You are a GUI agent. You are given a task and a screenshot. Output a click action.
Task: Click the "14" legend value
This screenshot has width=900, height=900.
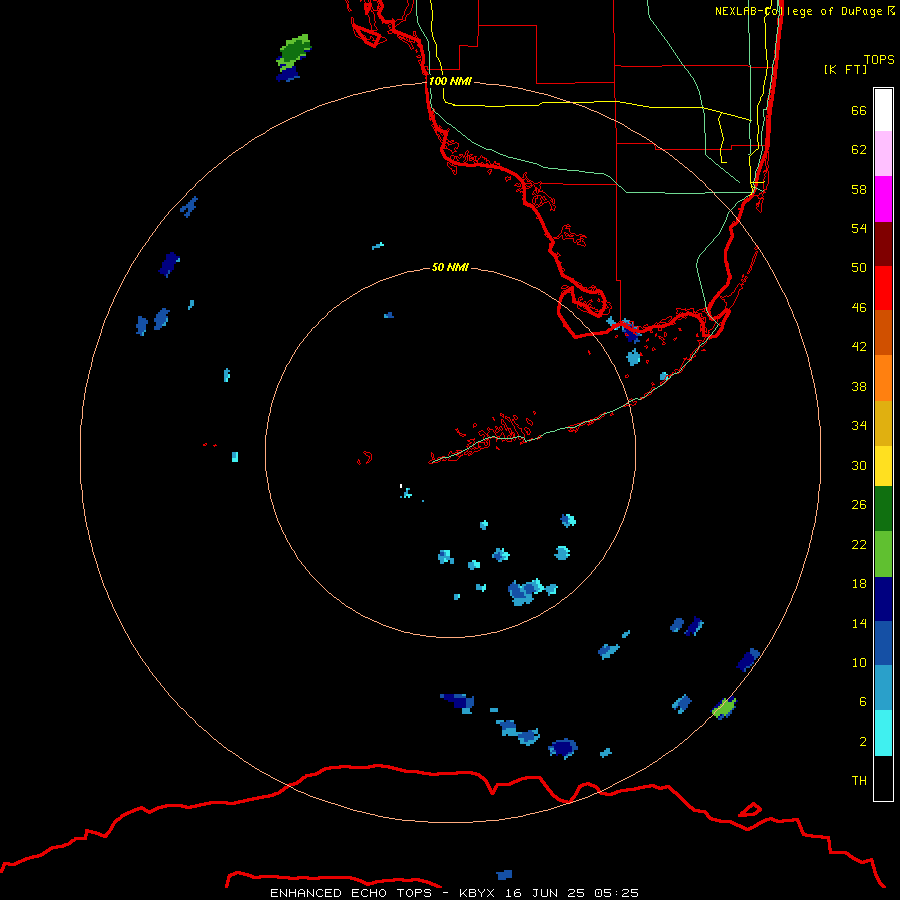tap(859, 623)
